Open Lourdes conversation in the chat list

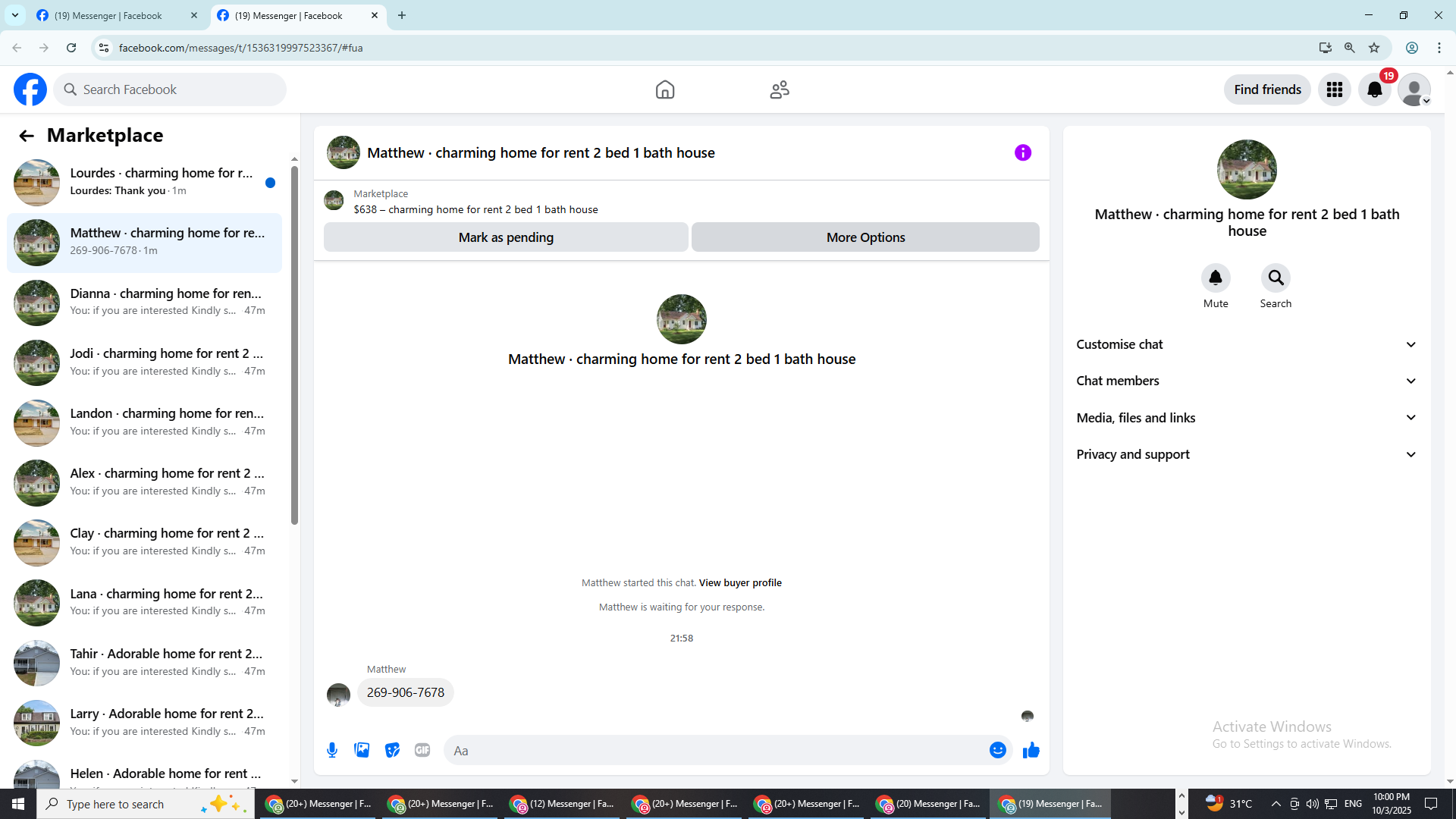[x=144, y=182]
